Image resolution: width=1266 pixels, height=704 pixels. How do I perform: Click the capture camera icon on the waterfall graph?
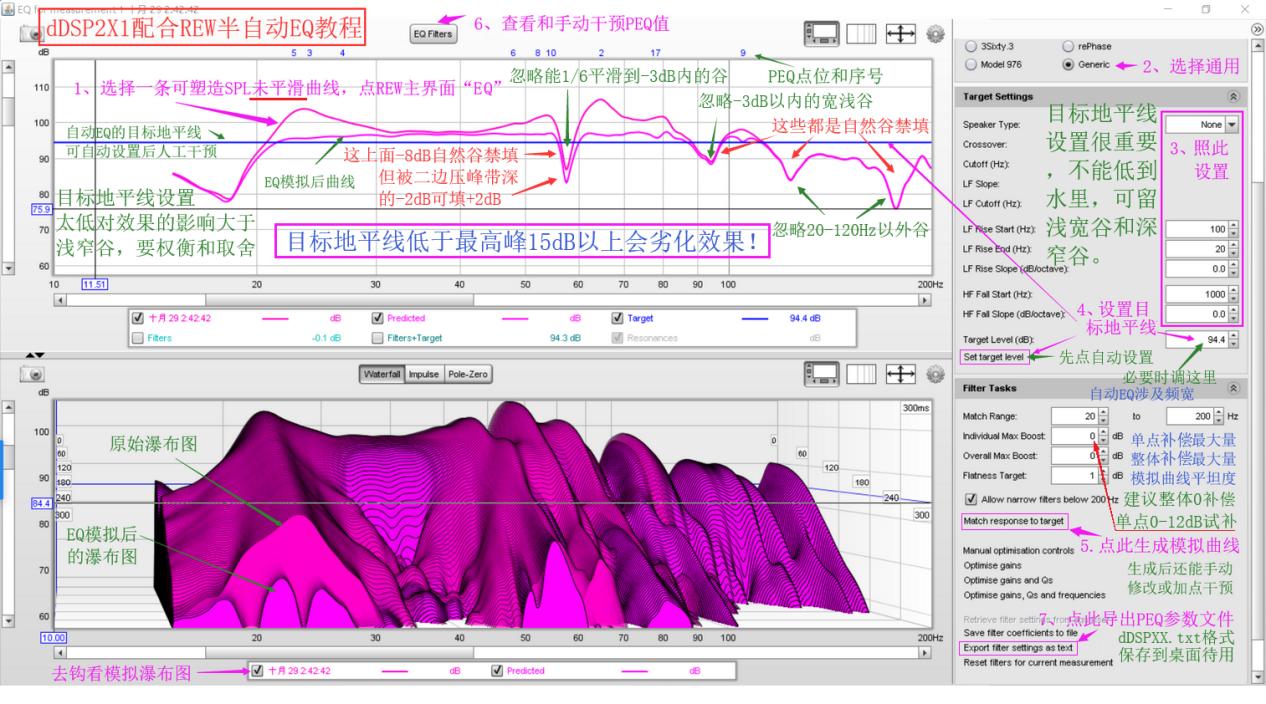[32, 374]
